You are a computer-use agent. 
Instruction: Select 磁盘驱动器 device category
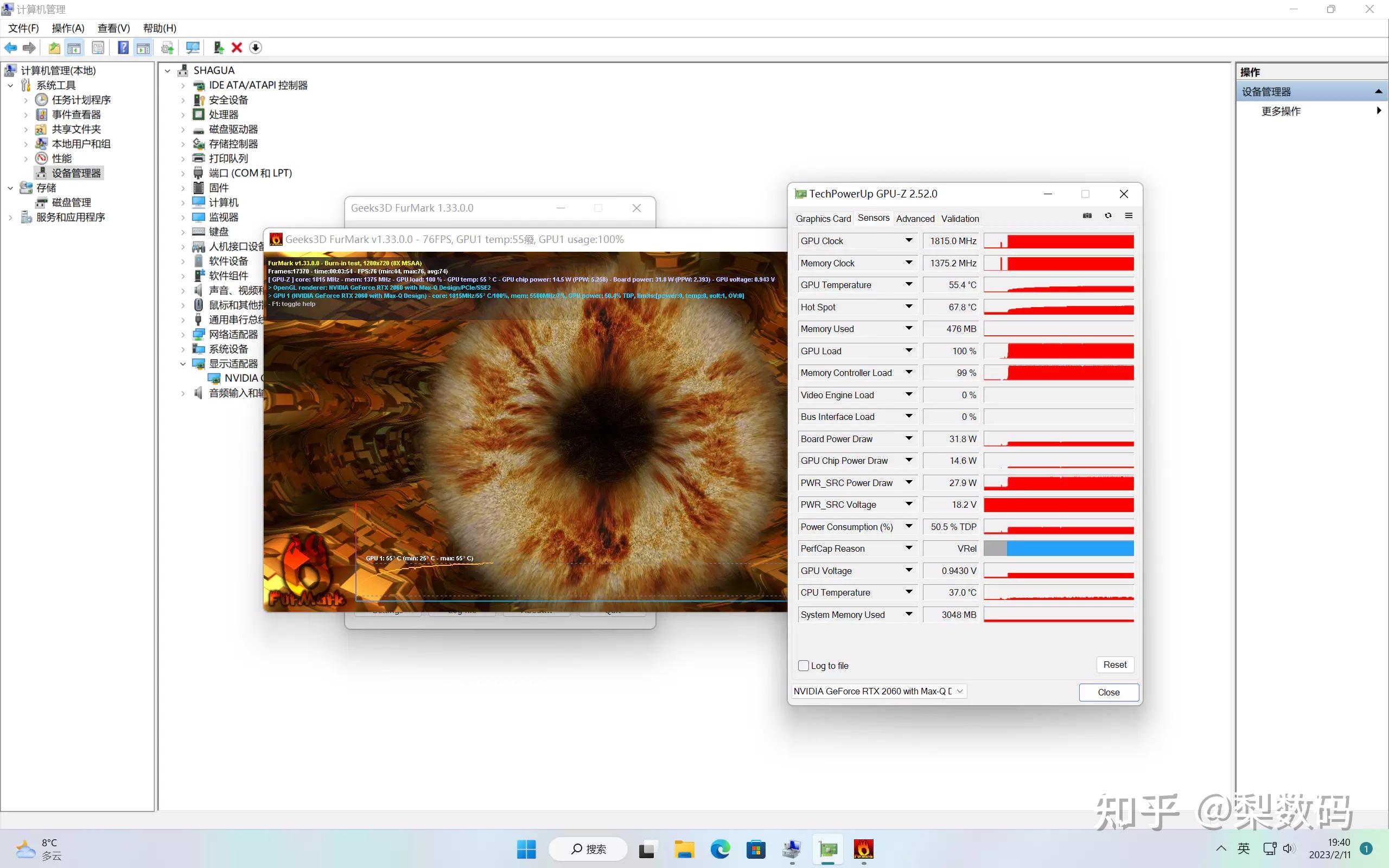pos(233,129)
